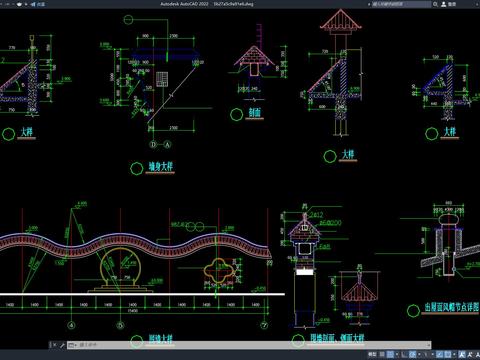
Task: Select the 剖面 title text
Action: [255, 113]
